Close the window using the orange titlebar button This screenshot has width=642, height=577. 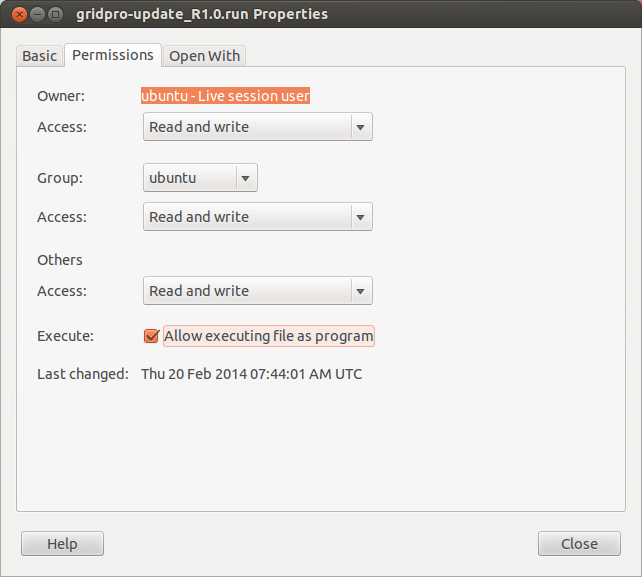pyautogui.click(x=18, y=15)
